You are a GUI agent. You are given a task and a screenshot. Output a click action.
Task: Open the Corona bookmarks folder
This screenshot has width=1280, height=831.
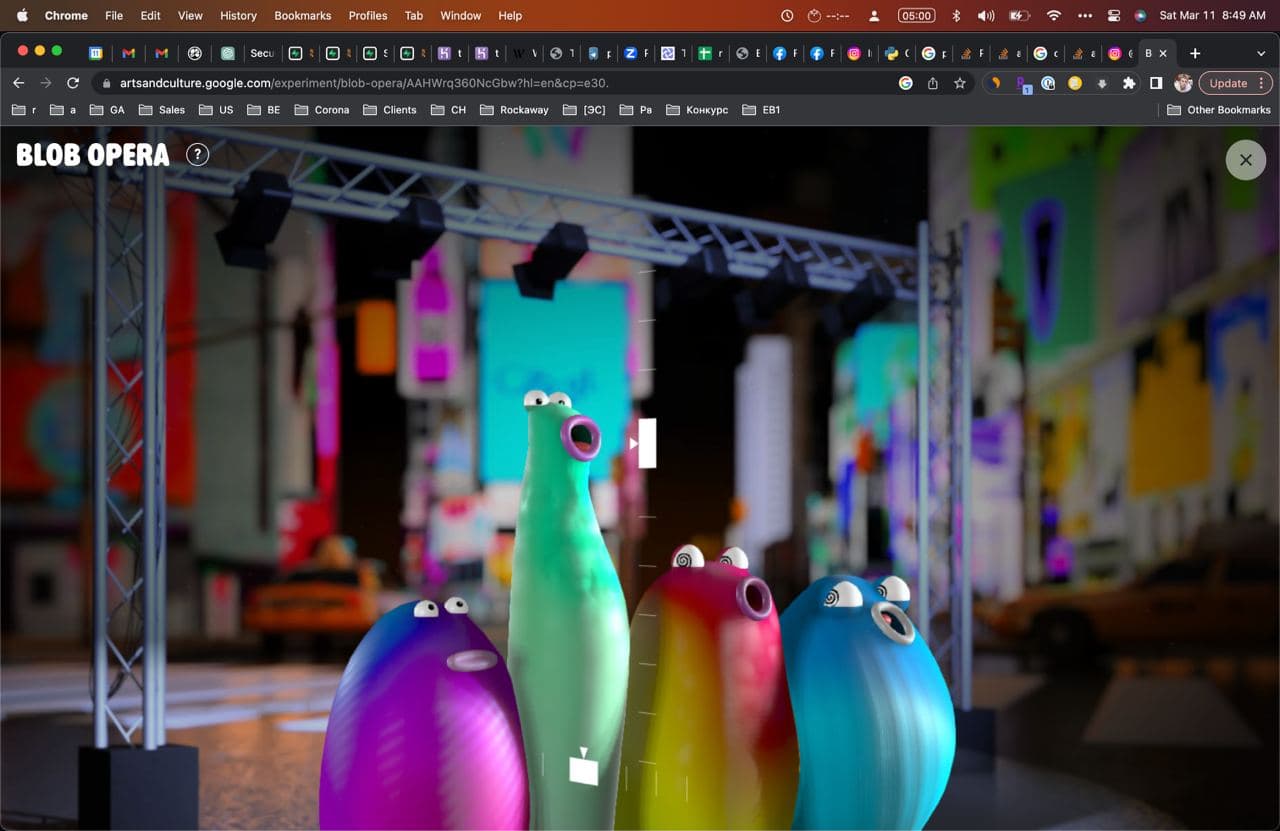coord(322,110)
